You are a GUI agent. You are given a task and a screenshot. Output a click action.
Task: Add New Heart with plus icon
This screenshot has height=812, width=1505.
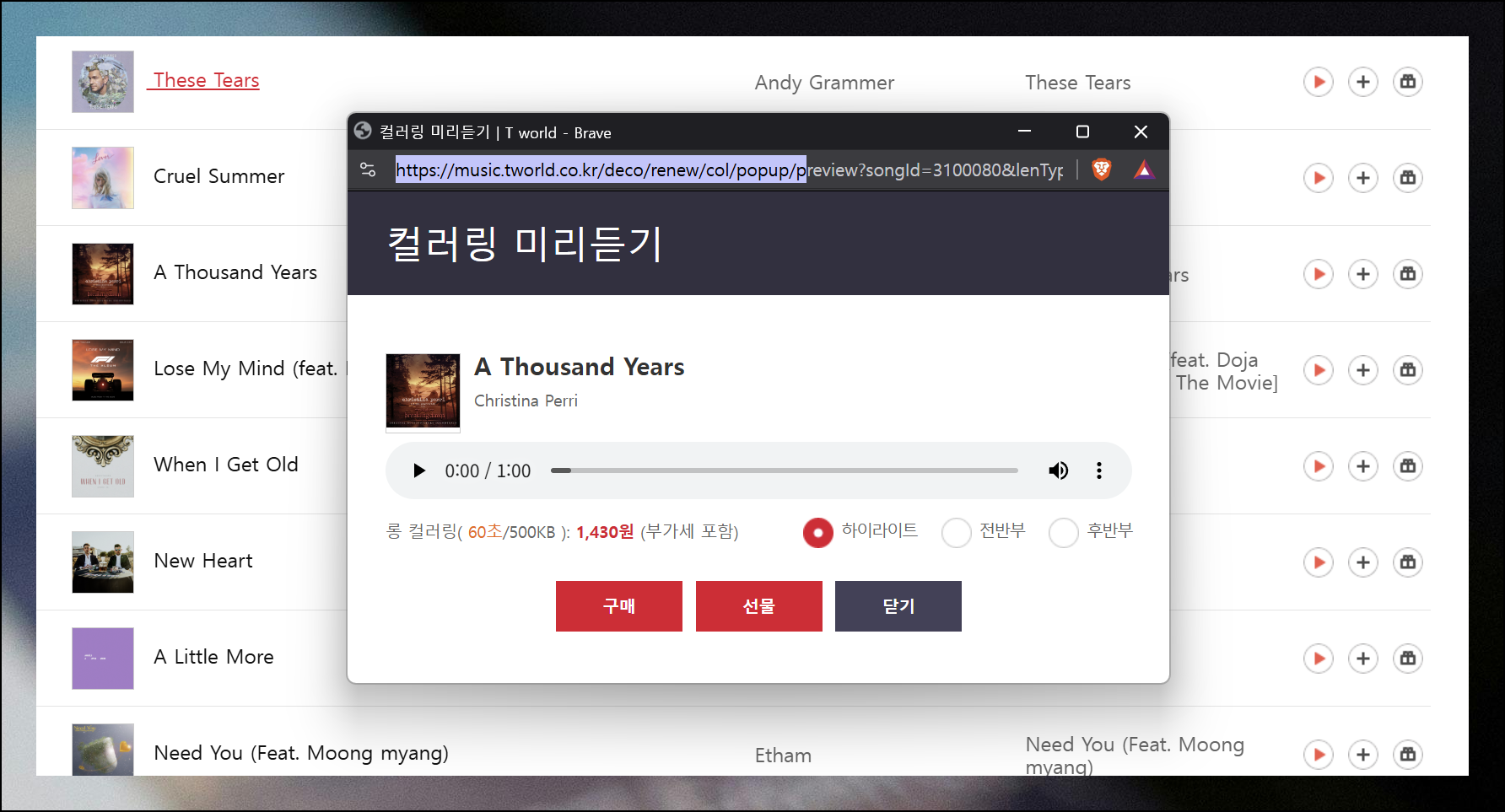1363,562
